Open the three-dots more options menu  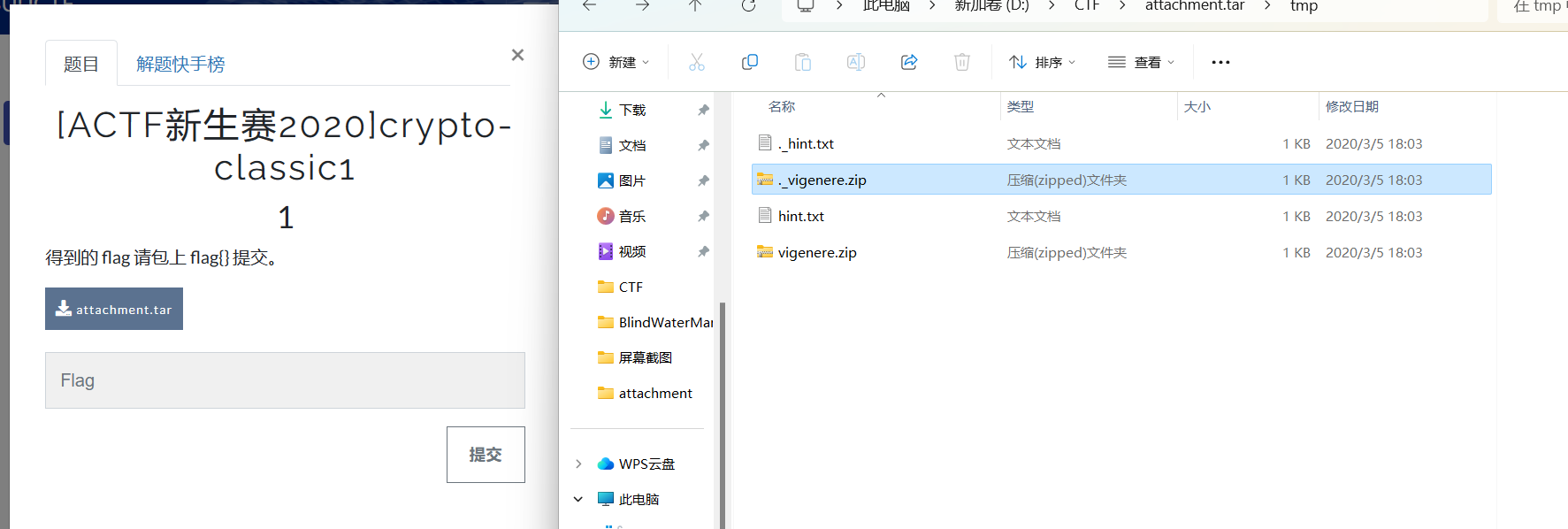tap(1220, 62)
